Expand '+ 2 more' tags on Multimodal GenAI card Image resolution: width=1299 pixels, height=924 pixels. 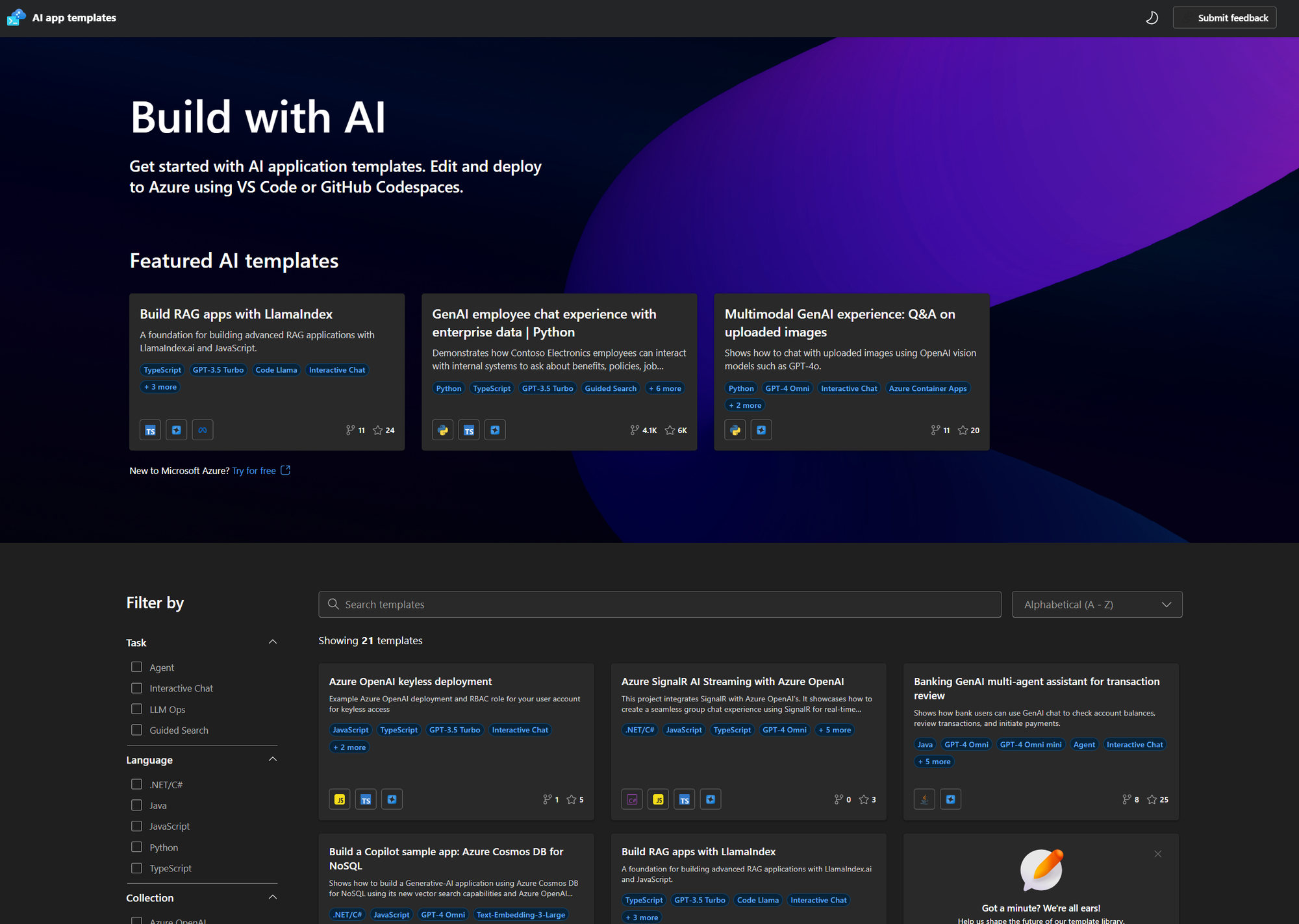click(x=745, y=405)
